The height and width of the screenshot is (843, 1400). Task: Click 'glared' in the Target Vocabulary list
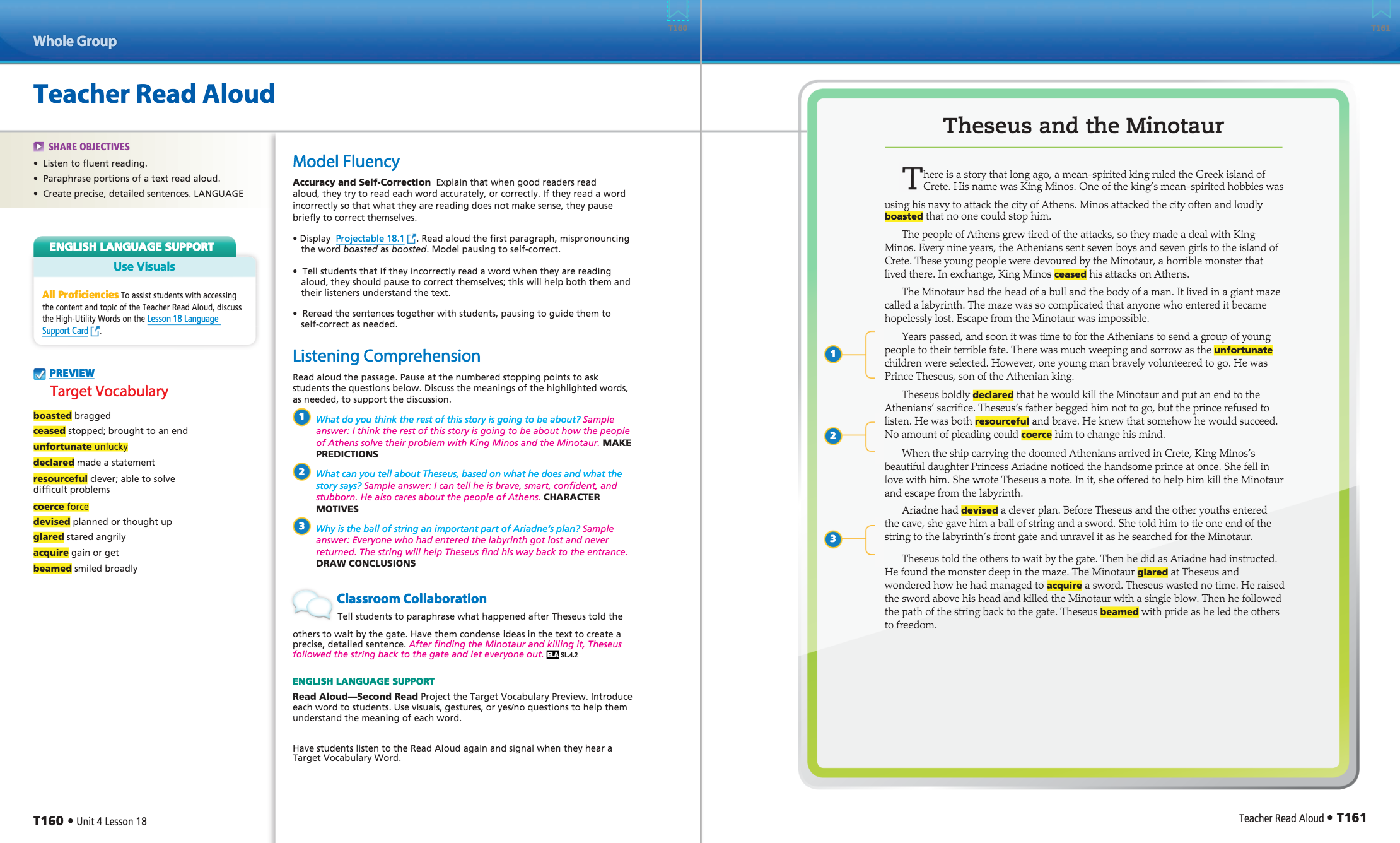pyautogui.click(x=49, y=537)
